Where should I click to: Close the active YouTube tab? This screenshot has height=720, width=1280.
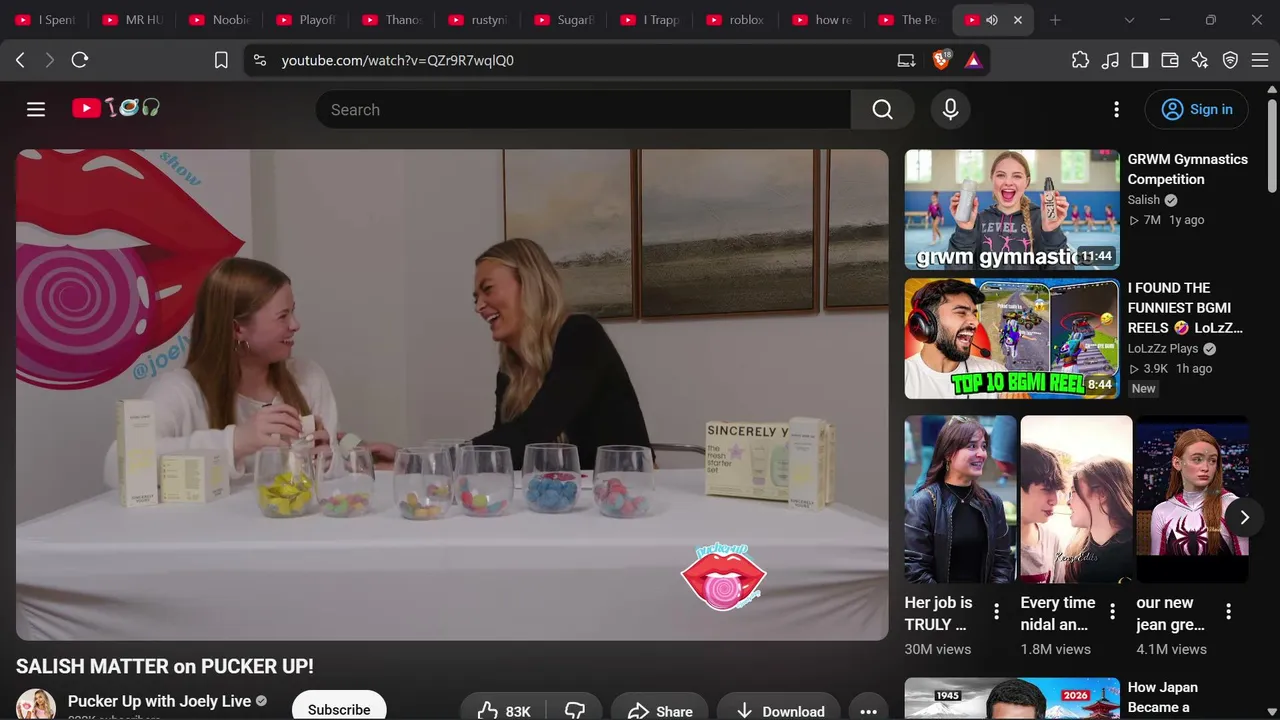1018,20
